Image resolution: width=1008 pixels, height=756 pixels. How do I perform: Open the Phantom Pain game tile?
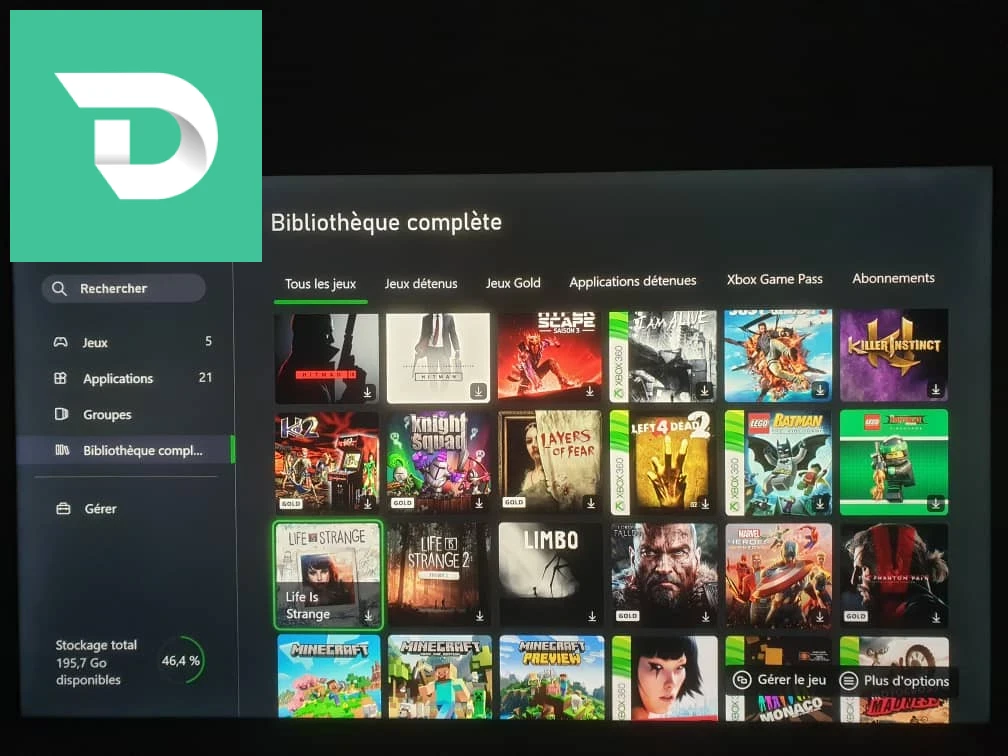tap(894, 575)
